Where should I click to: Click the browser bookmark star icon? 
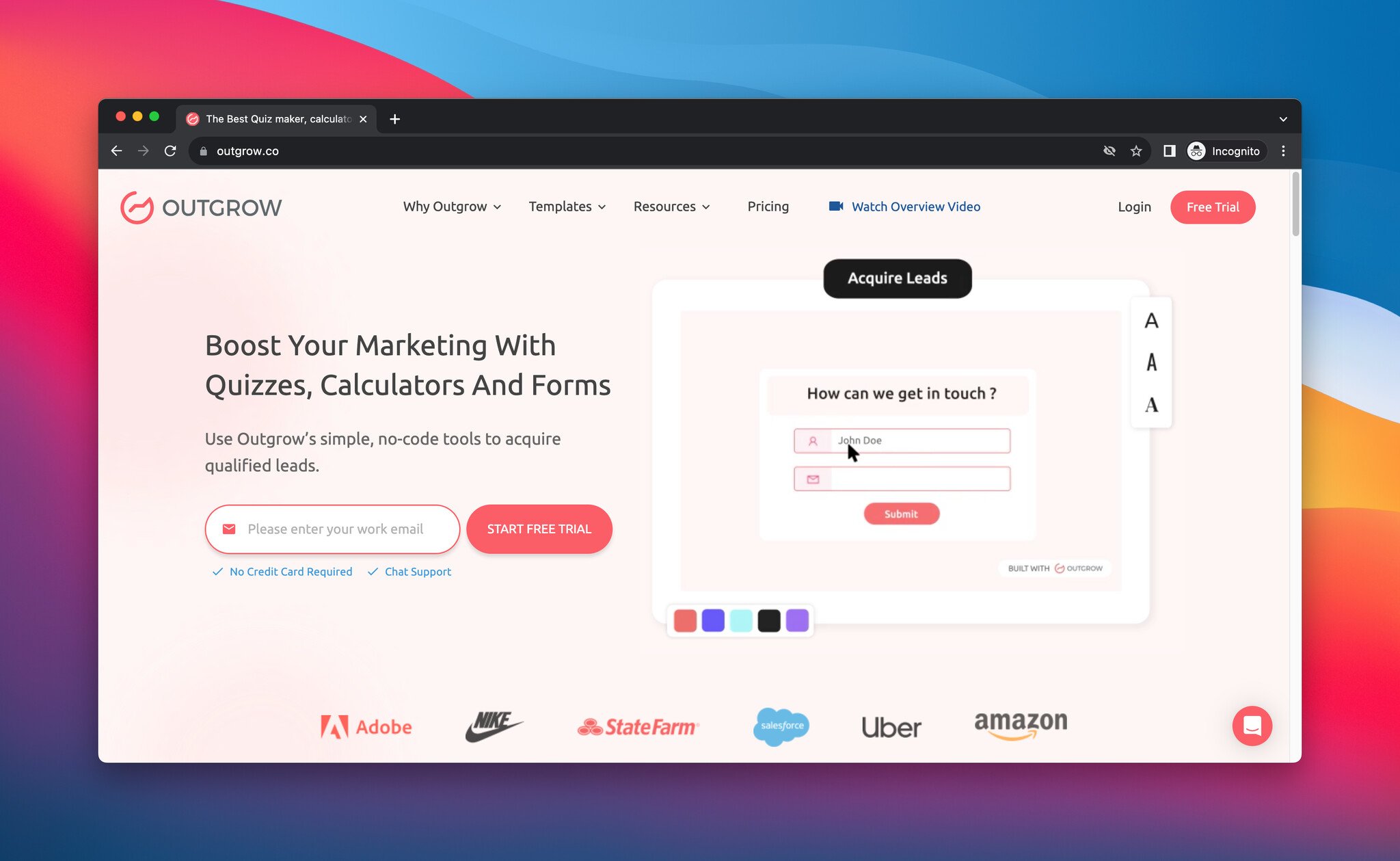[1137, 151]
